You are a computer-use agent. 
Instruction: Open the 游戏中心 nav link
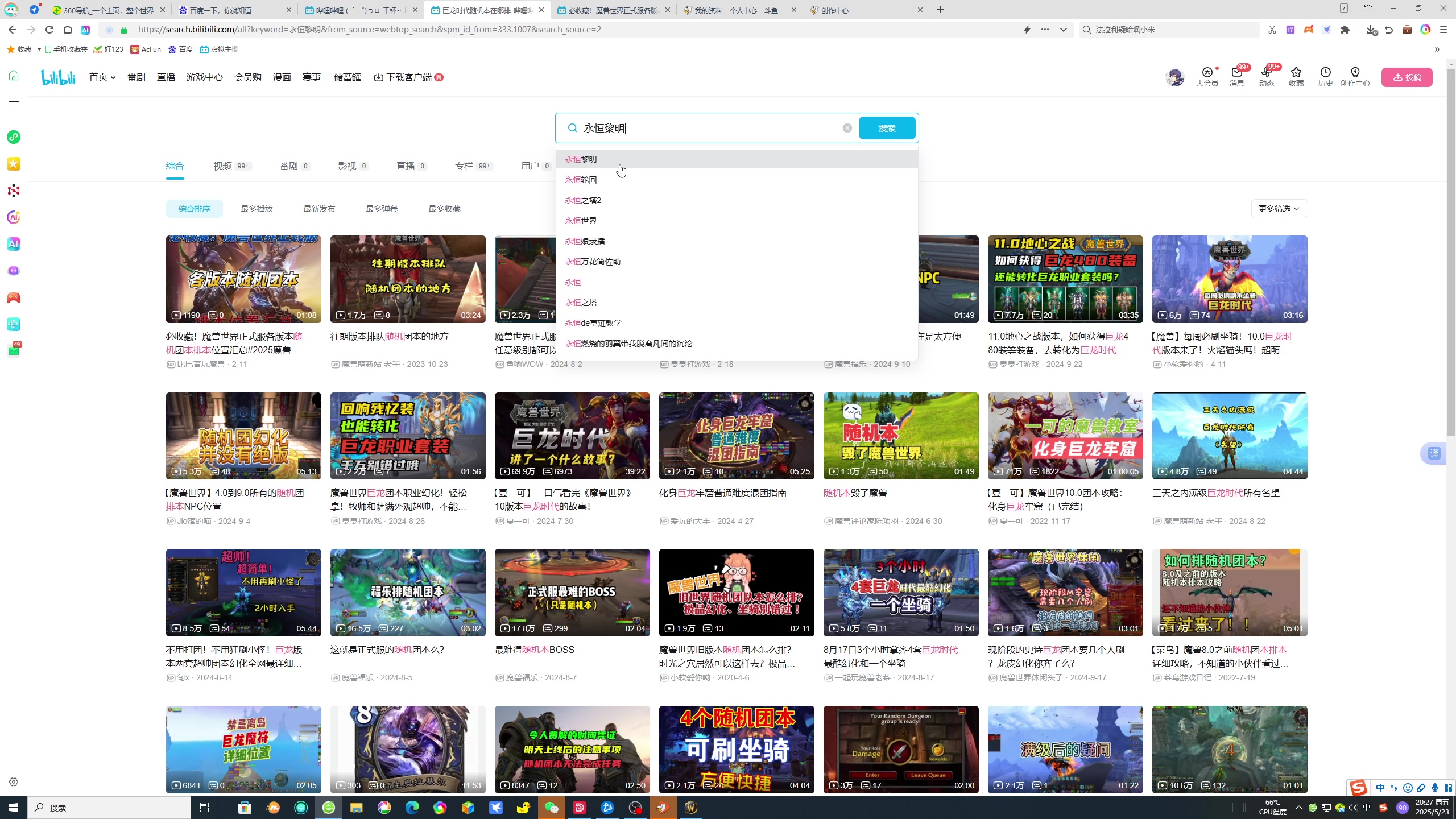point(204,77)
